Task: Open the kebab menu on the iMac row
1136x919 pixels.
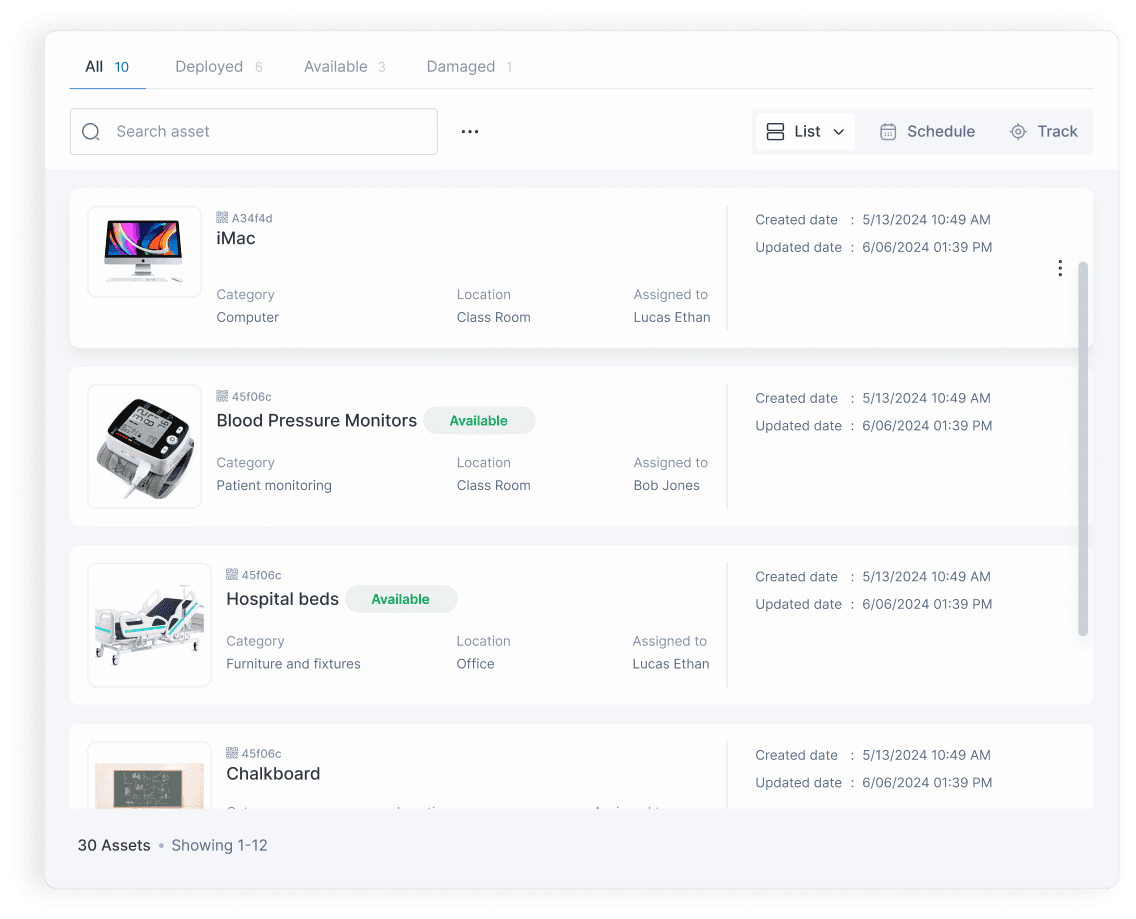Action: (1060, 268)
